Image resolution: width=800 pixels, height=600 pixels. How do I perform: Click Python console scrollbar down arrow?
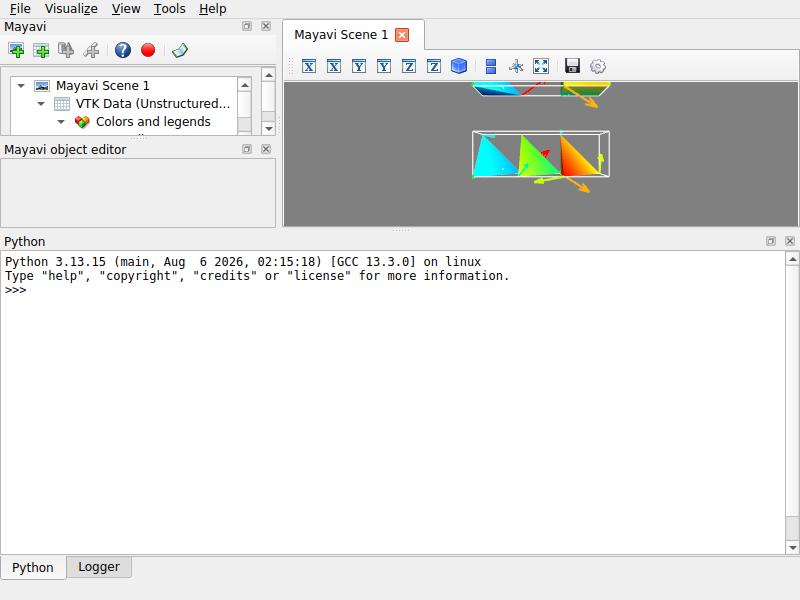pos(792,547)
